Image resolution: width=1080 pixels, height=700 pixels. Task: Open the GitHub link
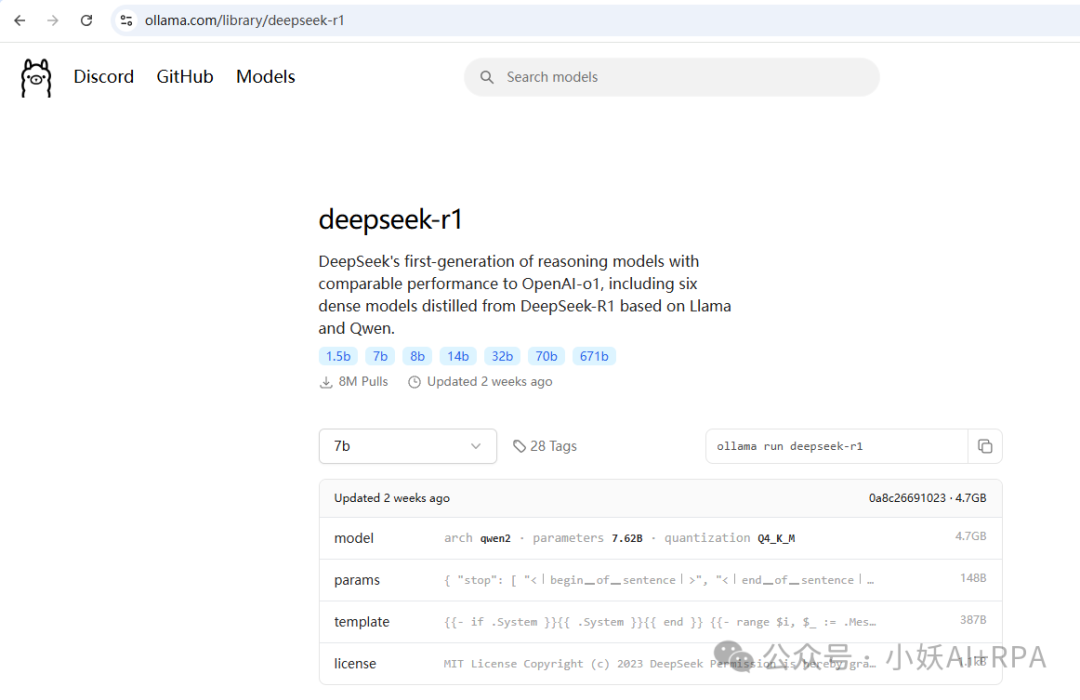point(185,76)
